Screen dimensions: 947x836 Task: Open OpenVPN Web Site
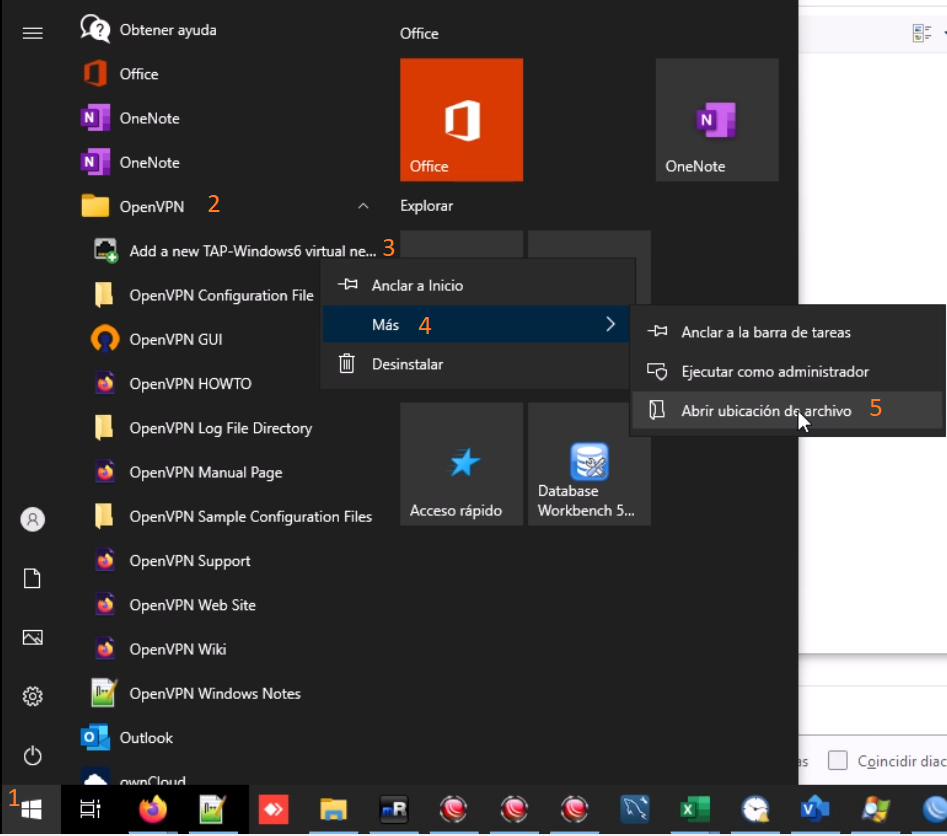point(174,605)
